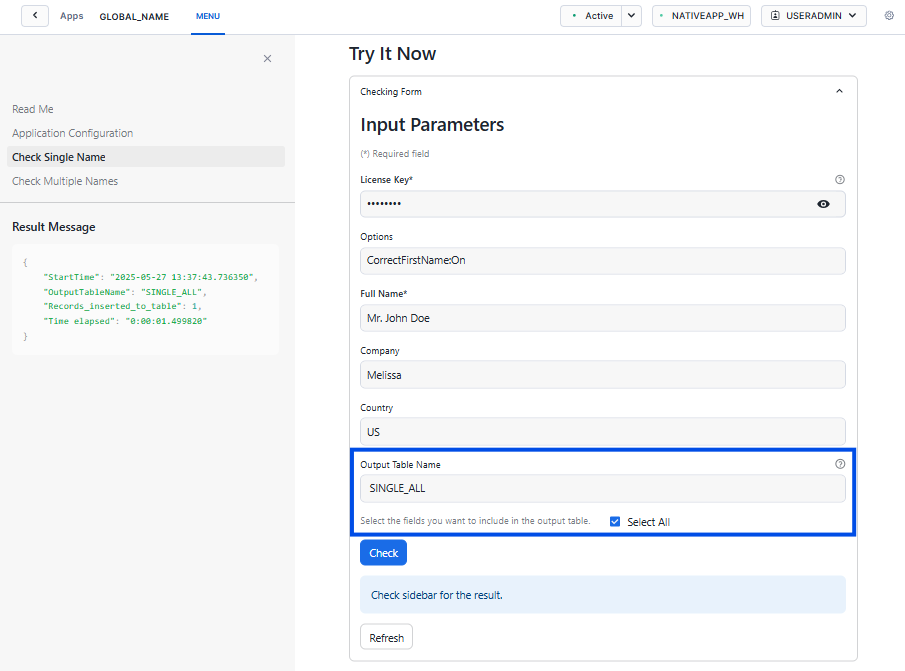Click the Full Name field
The height and width of the screenshot is (671, 905).
603,318
